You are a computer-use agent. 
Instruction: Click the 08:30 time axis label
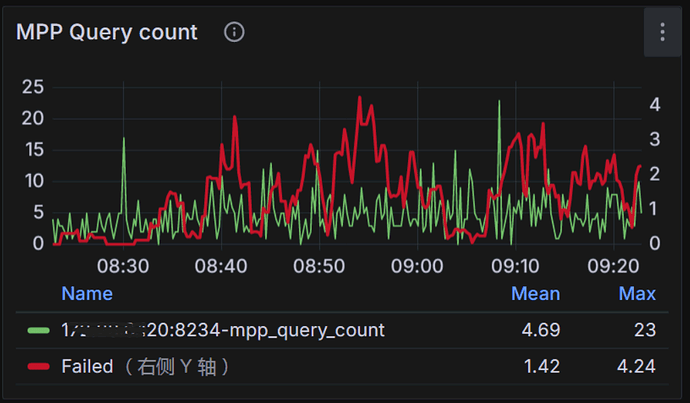click(x=123, y=266)
